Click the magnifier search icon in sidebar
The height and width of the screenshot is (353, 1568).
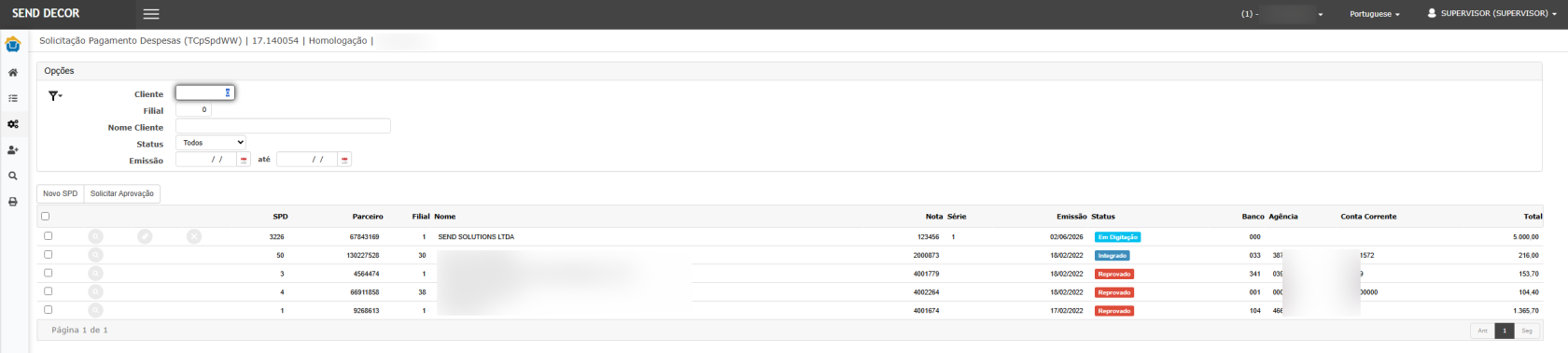(x=13, y=176)
